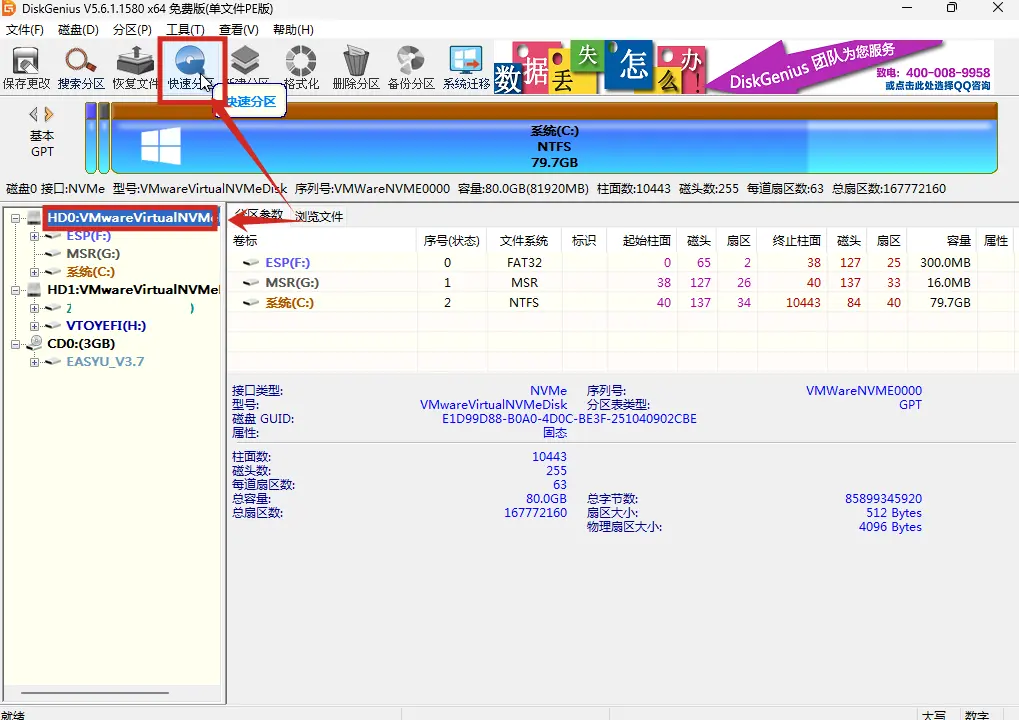1019x720 pixels.
Task: Open the Search Partitions (搜索分区) tool
Action: coord(81,68)
